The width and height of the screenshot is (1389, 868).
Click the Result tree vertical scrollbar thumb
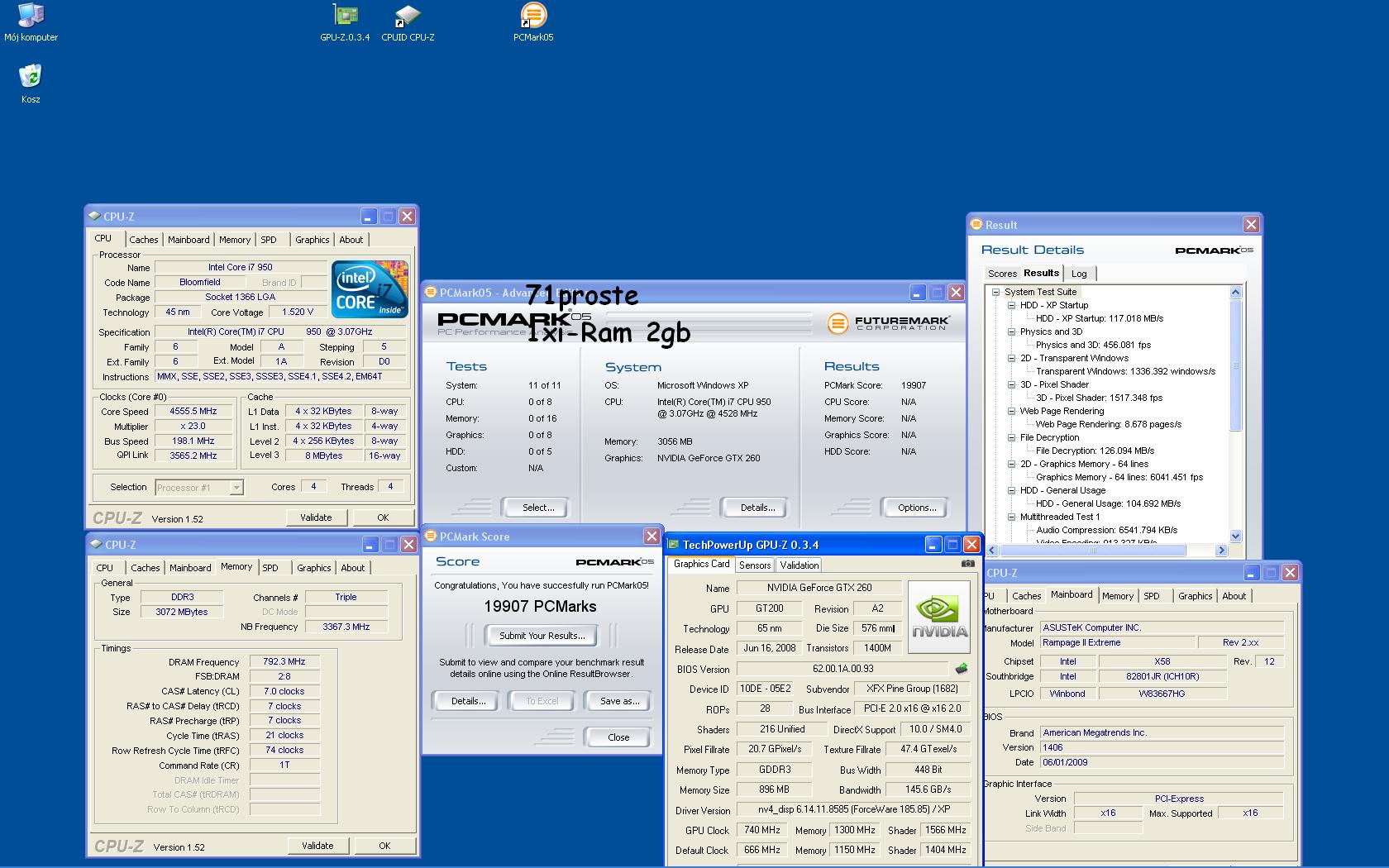click(x=1236, y=365)
